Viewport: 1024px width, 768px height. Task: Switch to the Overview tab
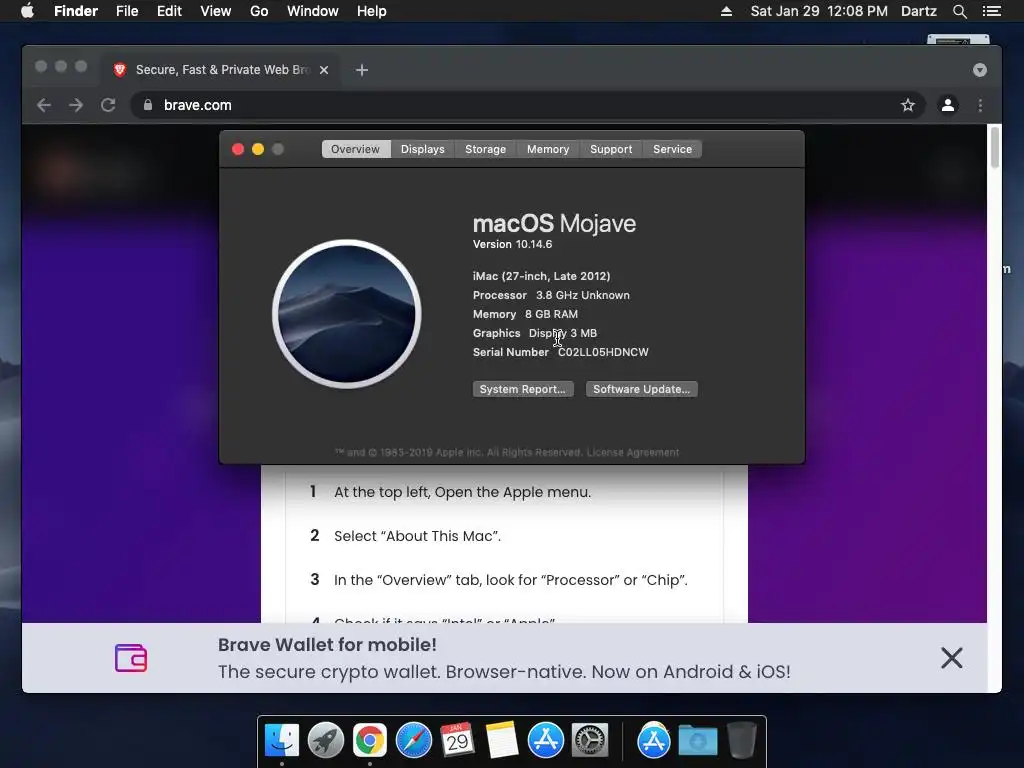[355, 150]
